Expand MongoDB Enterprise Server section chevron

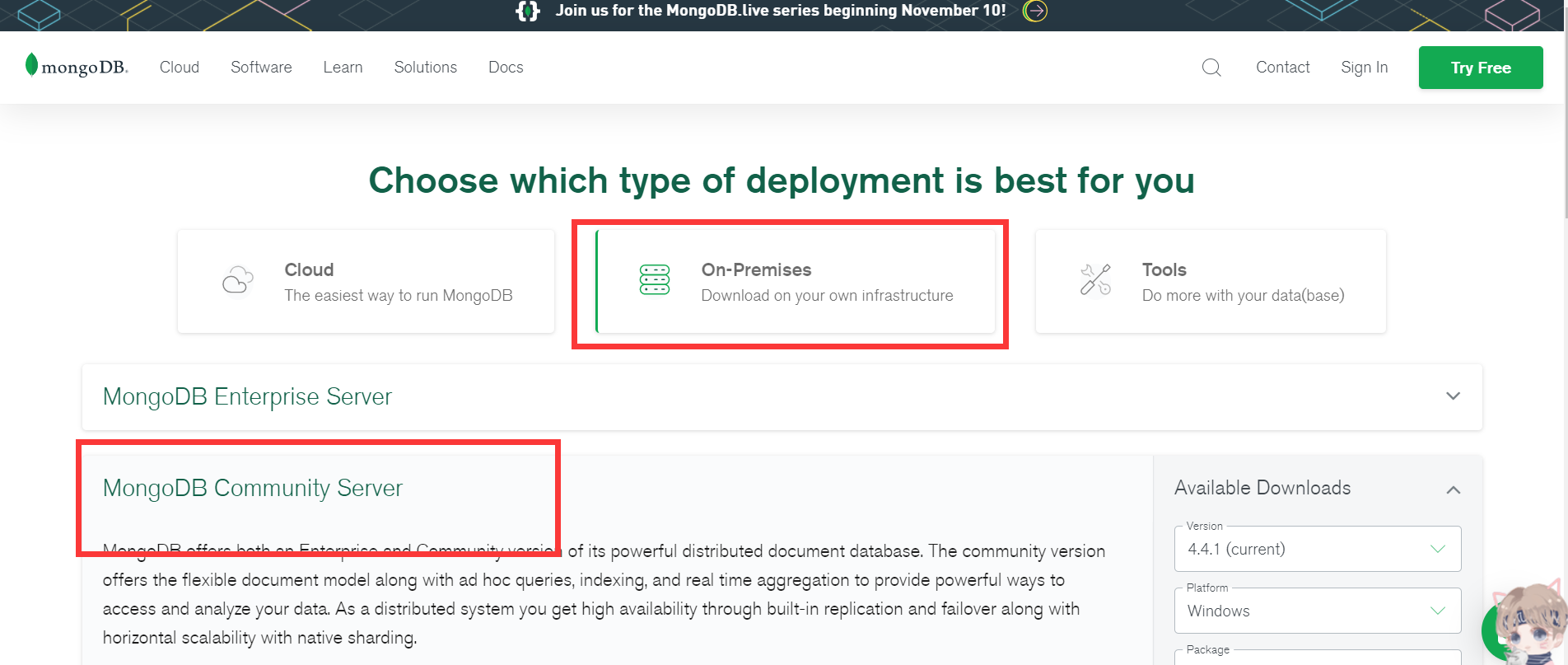[x=1454, y=396]
